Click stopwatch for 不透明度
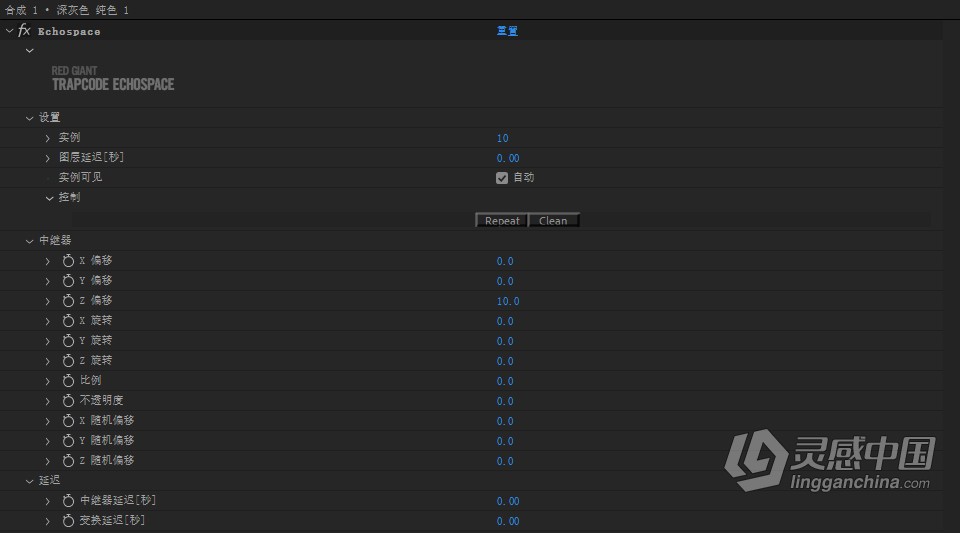Image resolution: width=960 pixels, height=533 pixels. (x=68, y=401)
